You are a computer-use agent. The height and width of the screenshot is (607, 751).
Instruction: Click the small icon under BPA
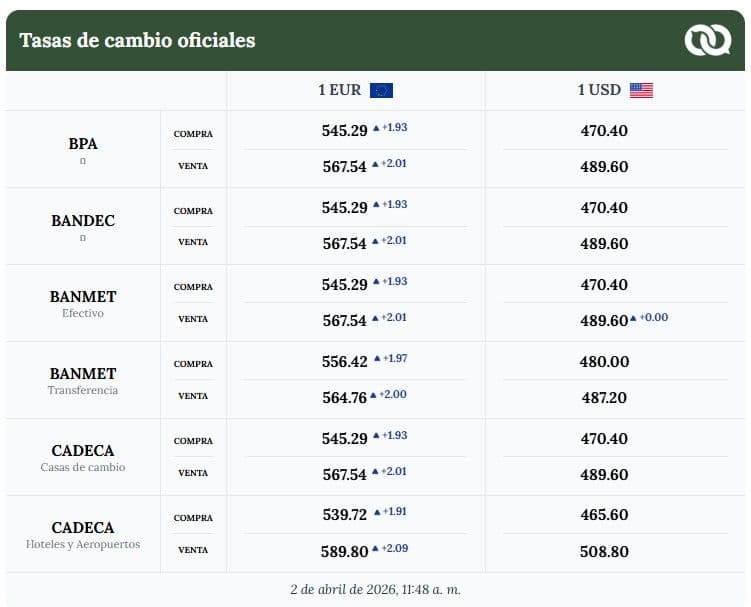(x=83, y=161)
